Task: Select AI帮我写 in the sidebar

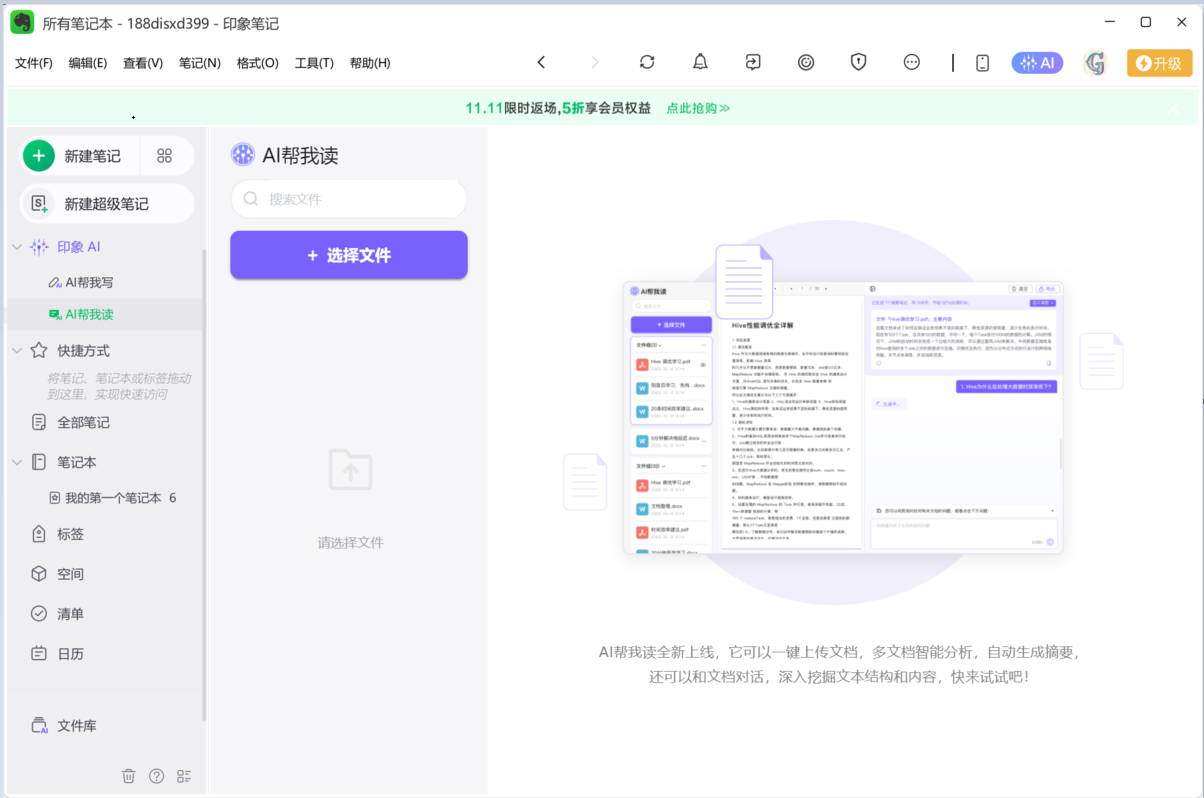Action: coord(89,283)
